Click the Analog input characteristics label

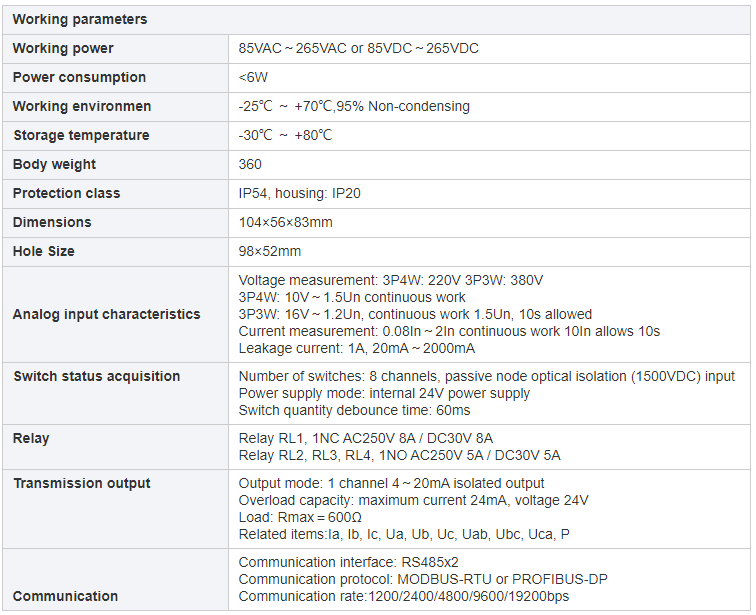(107, 314)
